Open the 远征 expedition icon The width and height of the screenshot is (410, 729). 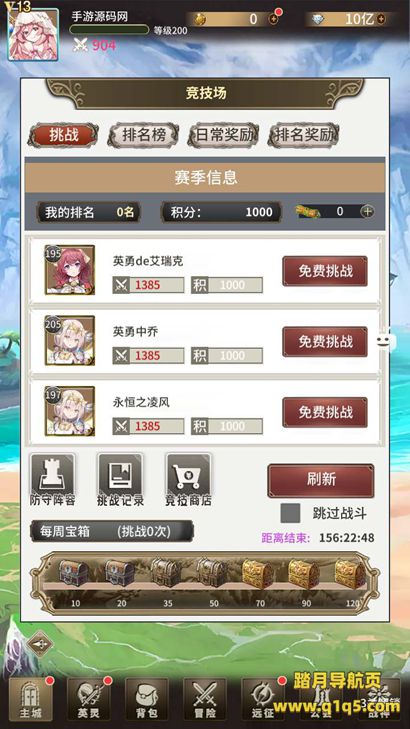coord(263,699)
